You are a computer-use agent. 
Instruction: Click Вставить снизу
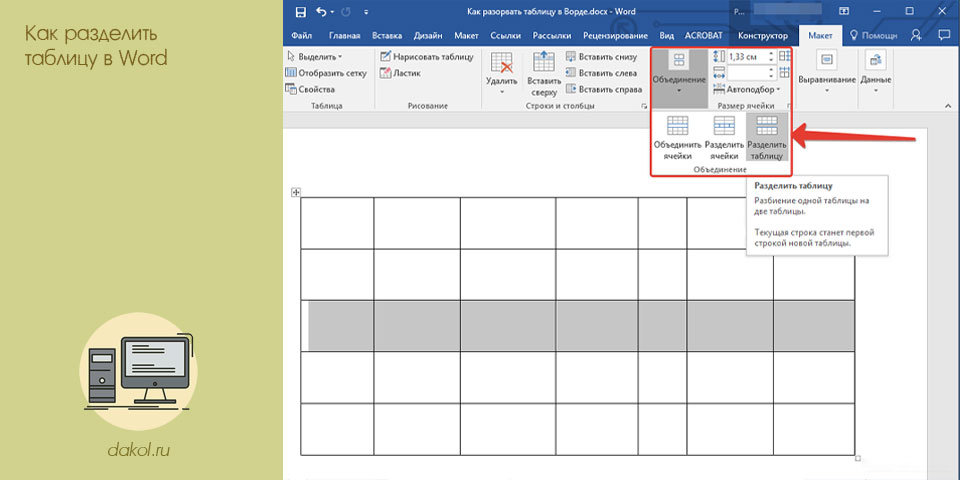click(601, 57)
